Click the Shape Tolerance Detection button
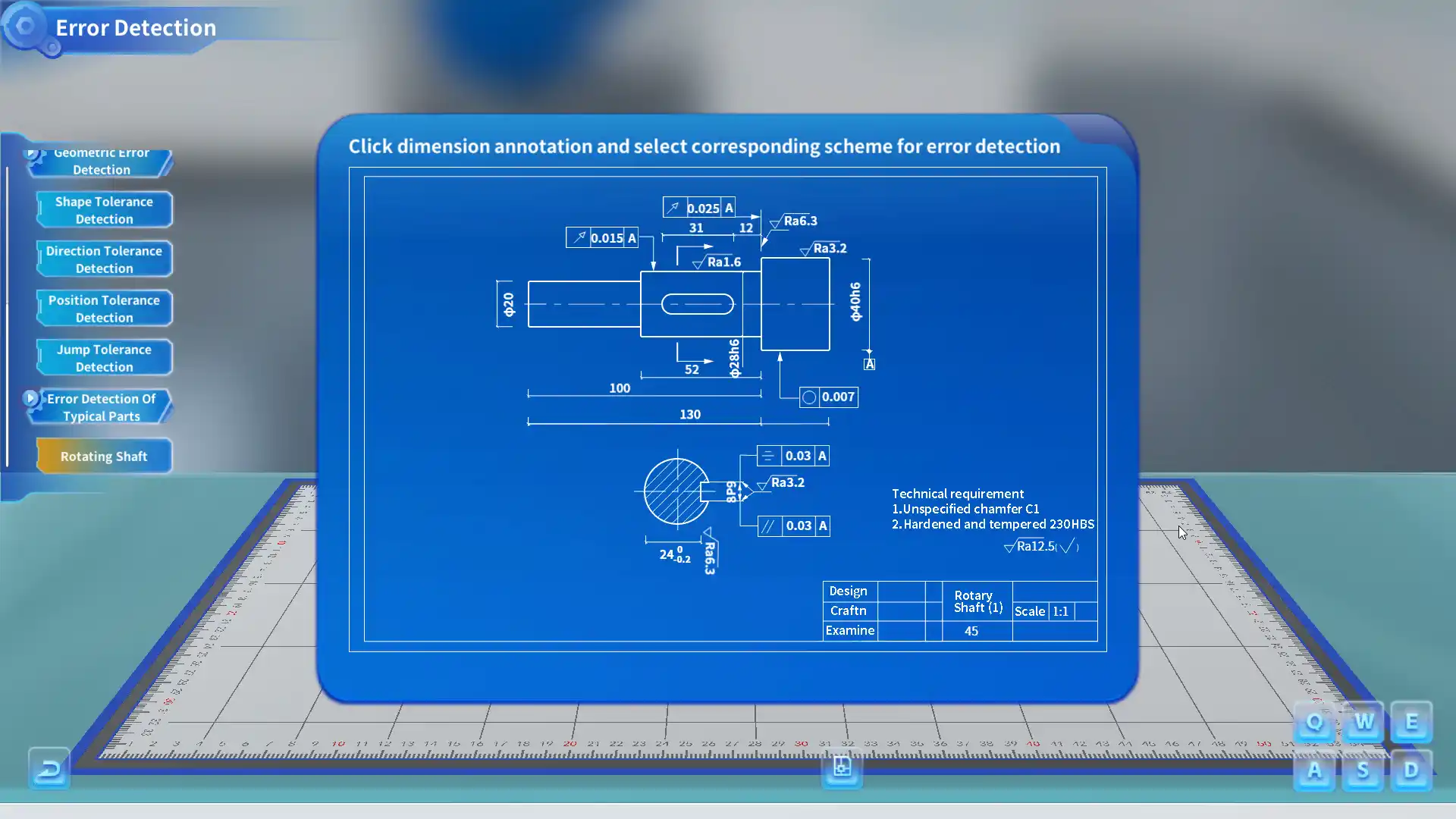 104,209
